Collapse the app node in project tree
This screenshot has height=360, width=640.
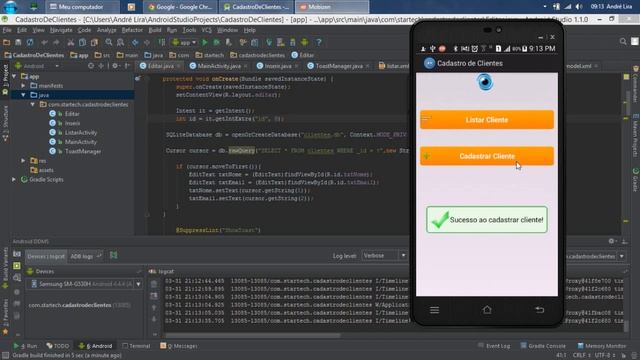coord(14,76)
